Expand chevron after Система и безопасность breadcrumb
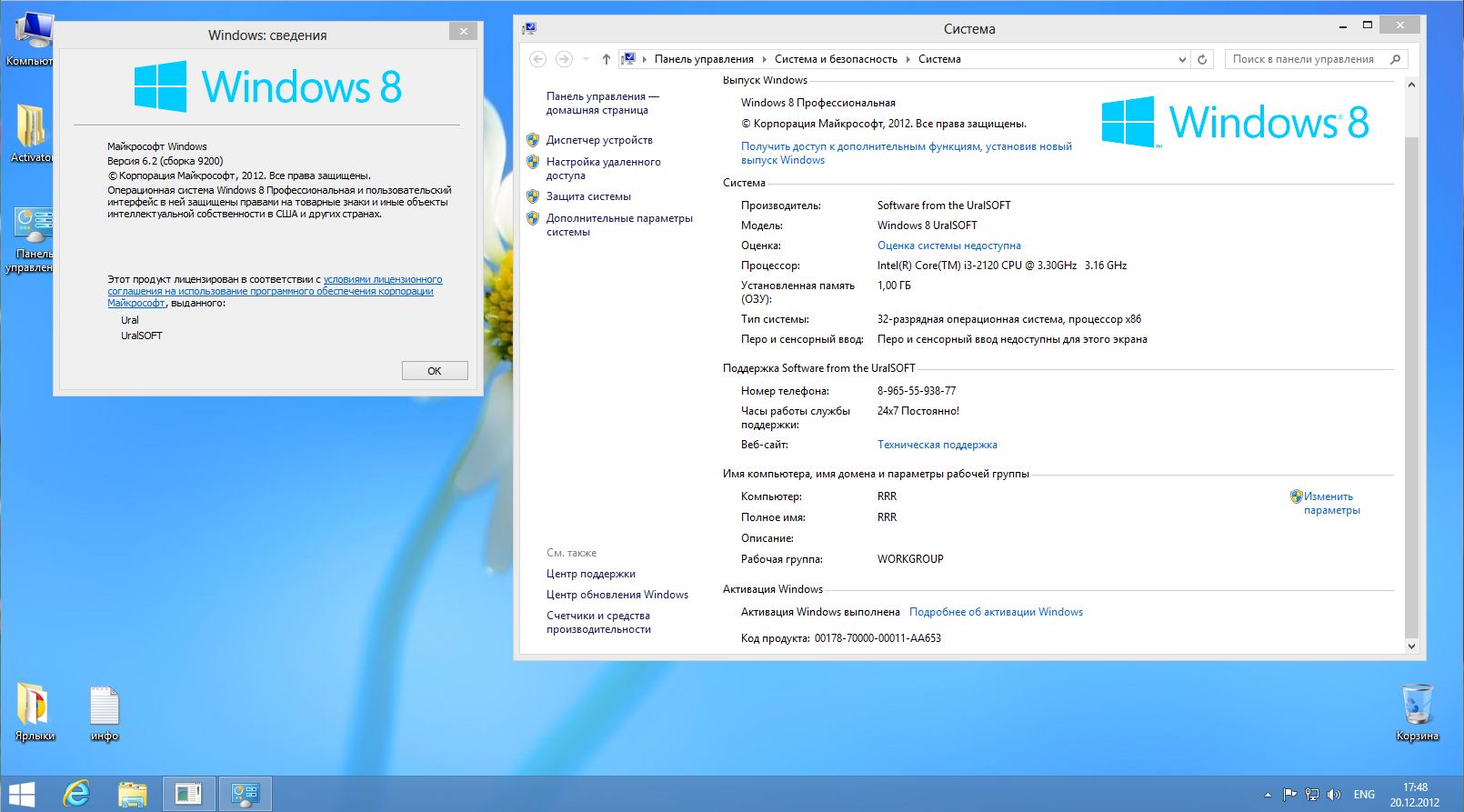 (907, 59)
